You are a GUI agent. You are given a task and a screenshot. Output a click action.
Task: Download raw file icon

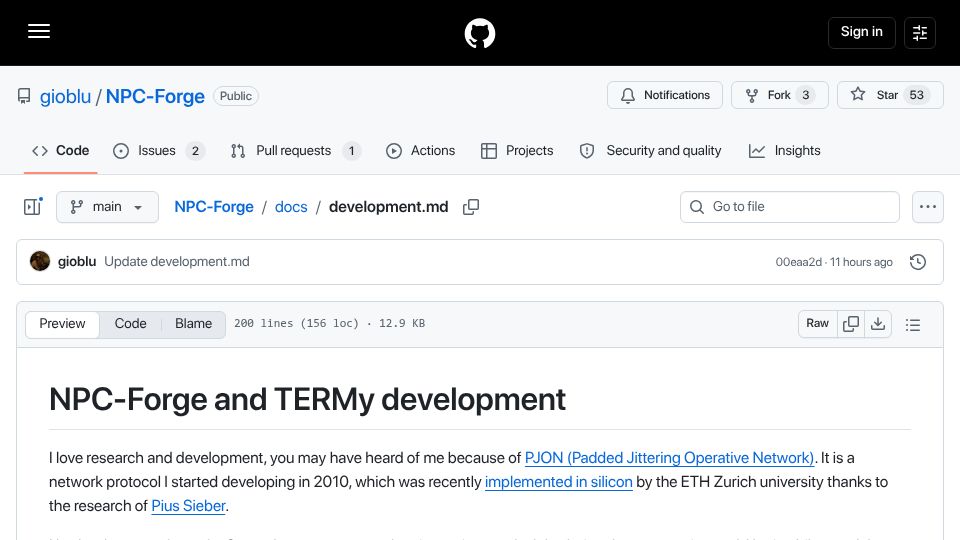(x=878, y=324)
